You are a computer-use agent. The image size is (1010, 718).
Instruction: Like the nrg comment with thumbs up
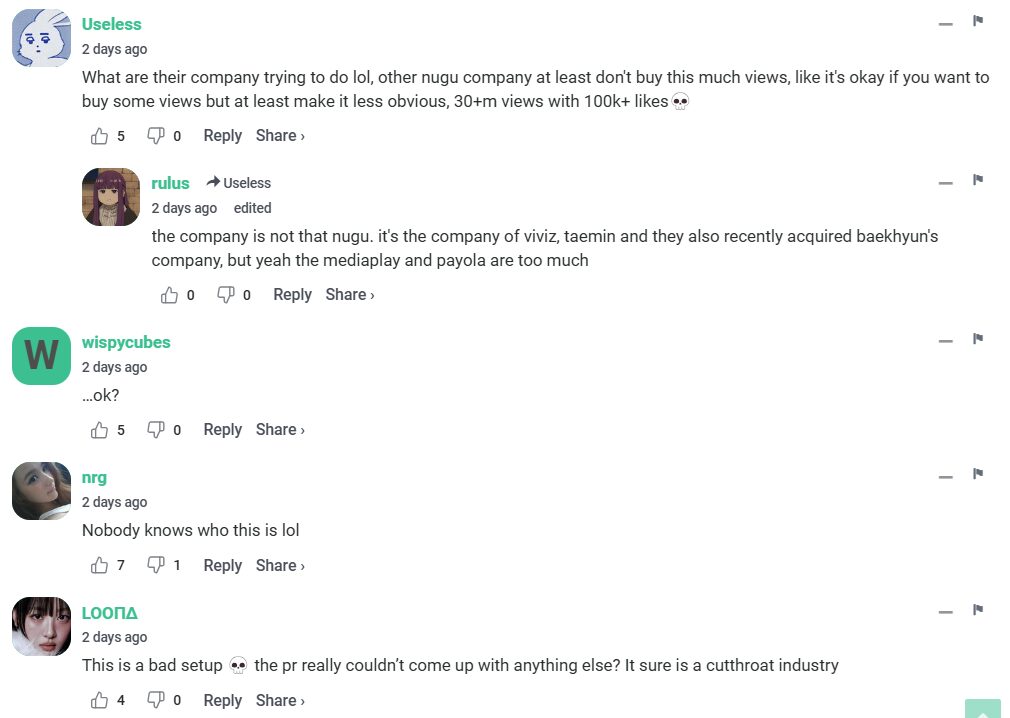[99, 565]
